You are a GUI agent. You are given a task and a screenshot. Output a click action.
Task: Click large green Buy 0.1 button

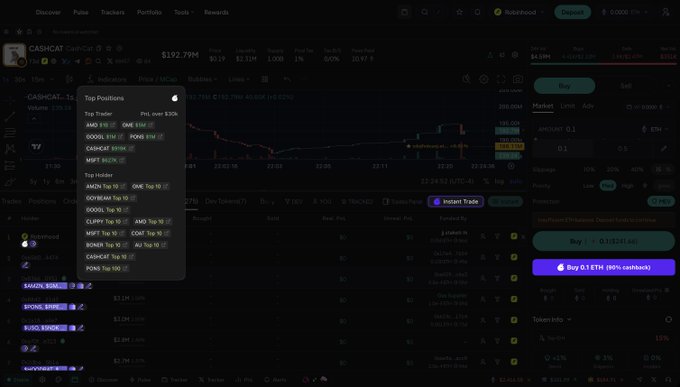[x=604, y=241]
